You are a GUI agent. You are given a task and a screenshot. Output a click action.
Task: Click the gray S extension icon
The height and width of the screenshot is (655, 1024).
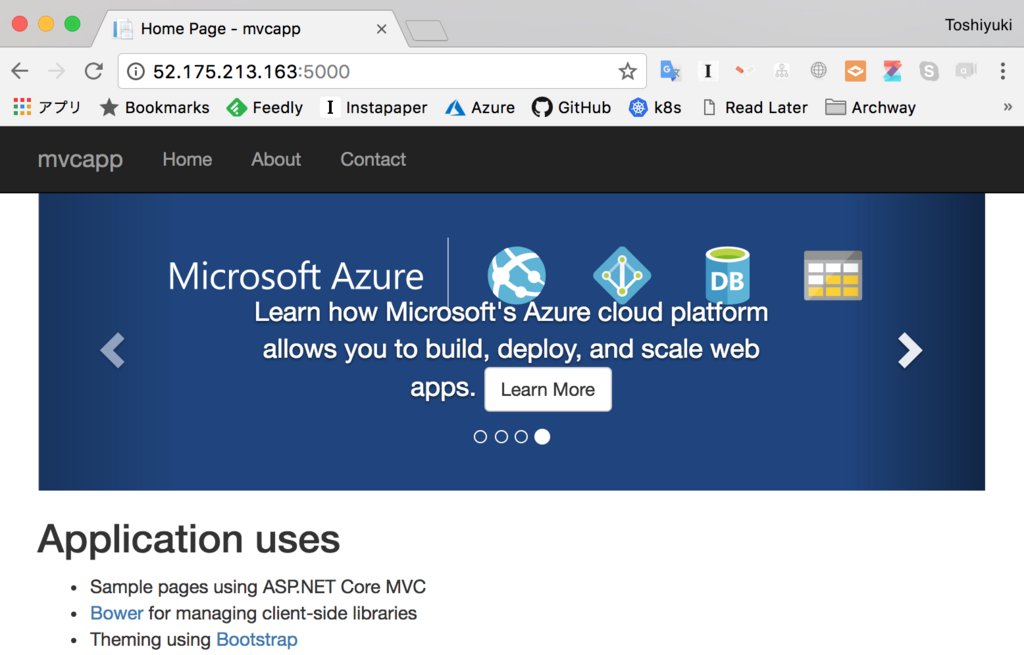click(x=929, y=71)
